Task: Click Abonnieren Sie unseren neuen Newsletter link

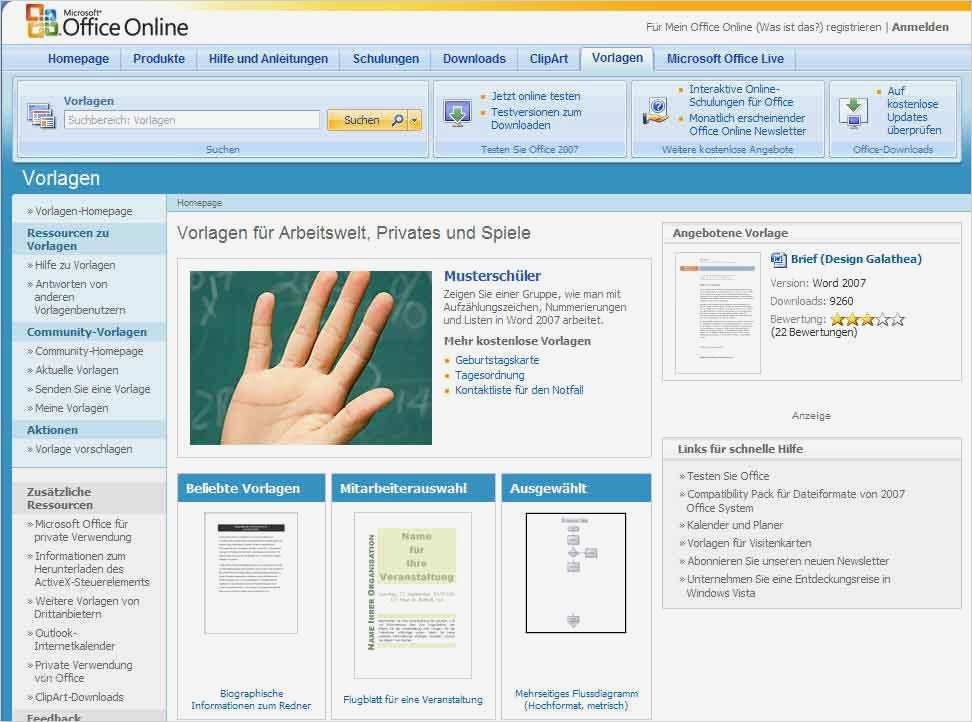Action: 788,561
